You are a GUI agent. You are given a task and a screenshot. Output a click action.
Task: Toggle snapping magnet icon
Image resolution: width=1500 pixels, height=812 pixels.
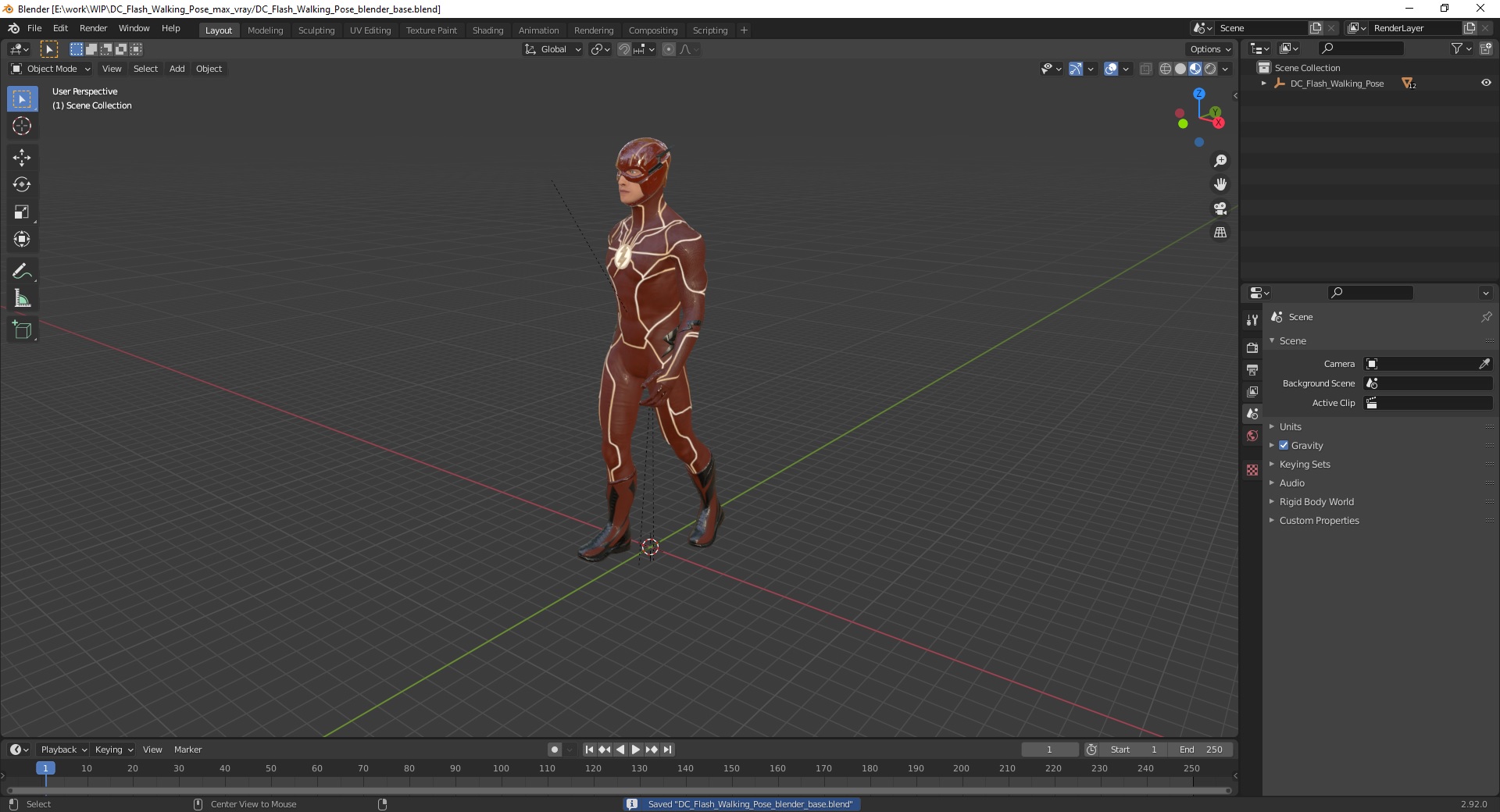coord(623,49)
